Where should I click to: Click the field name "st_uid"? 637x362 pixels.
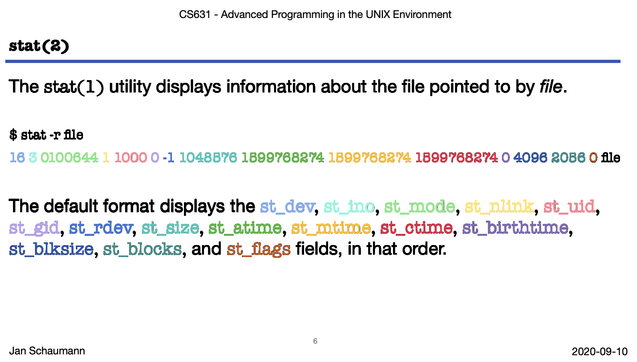tap(569, 207)
